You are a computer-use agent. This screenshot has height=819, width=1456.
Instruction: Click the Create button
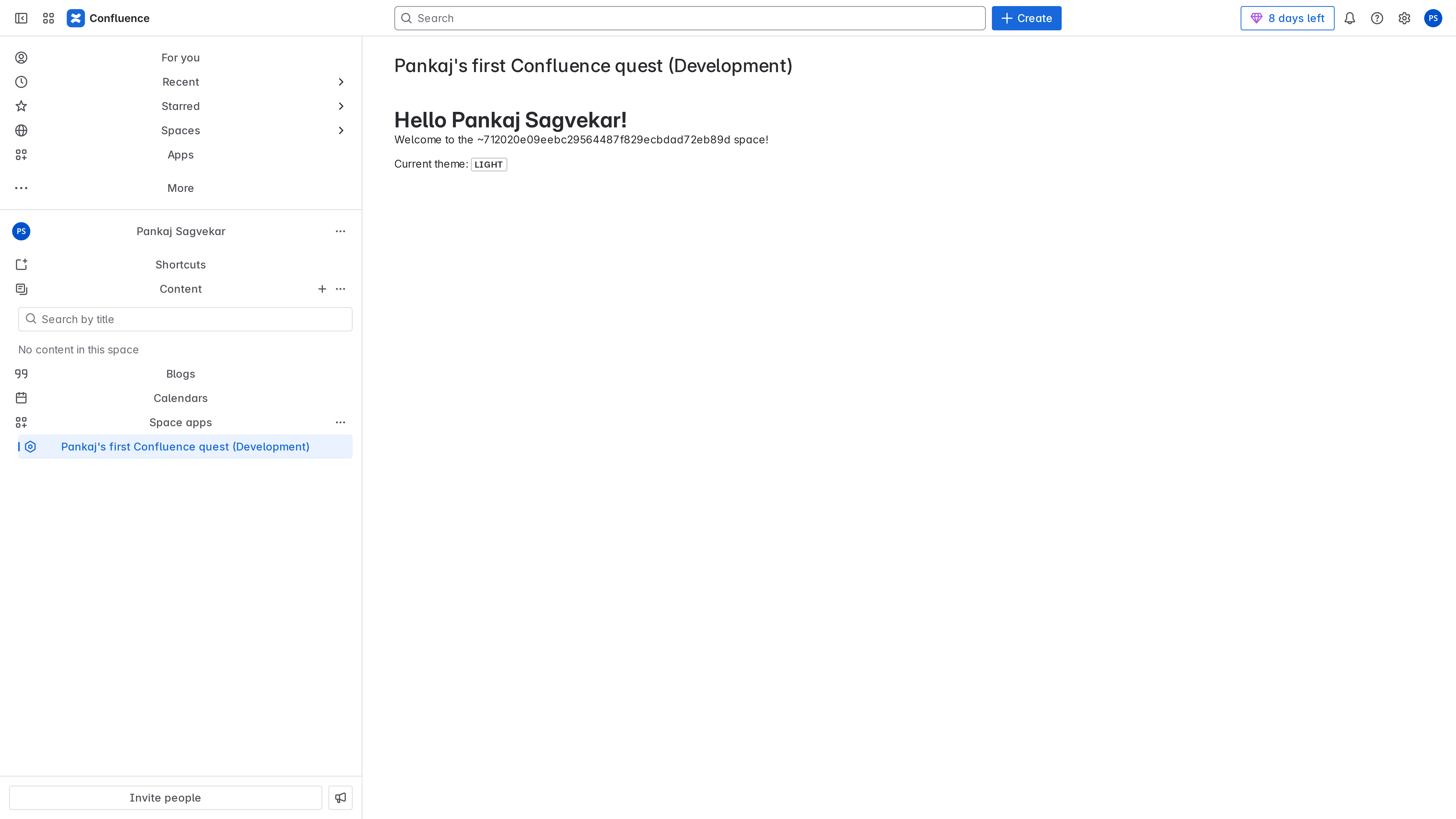click(x=1026, y=18)
